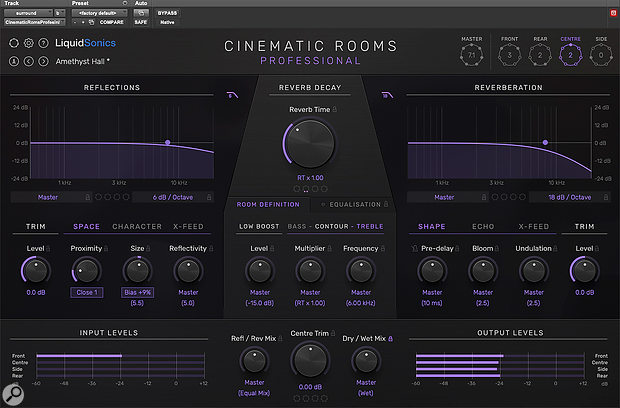Image resolution: width=620 pixels, height=408 pixels.
Task: Toggle the lock next to Frequency
Action: coord(383,249)
